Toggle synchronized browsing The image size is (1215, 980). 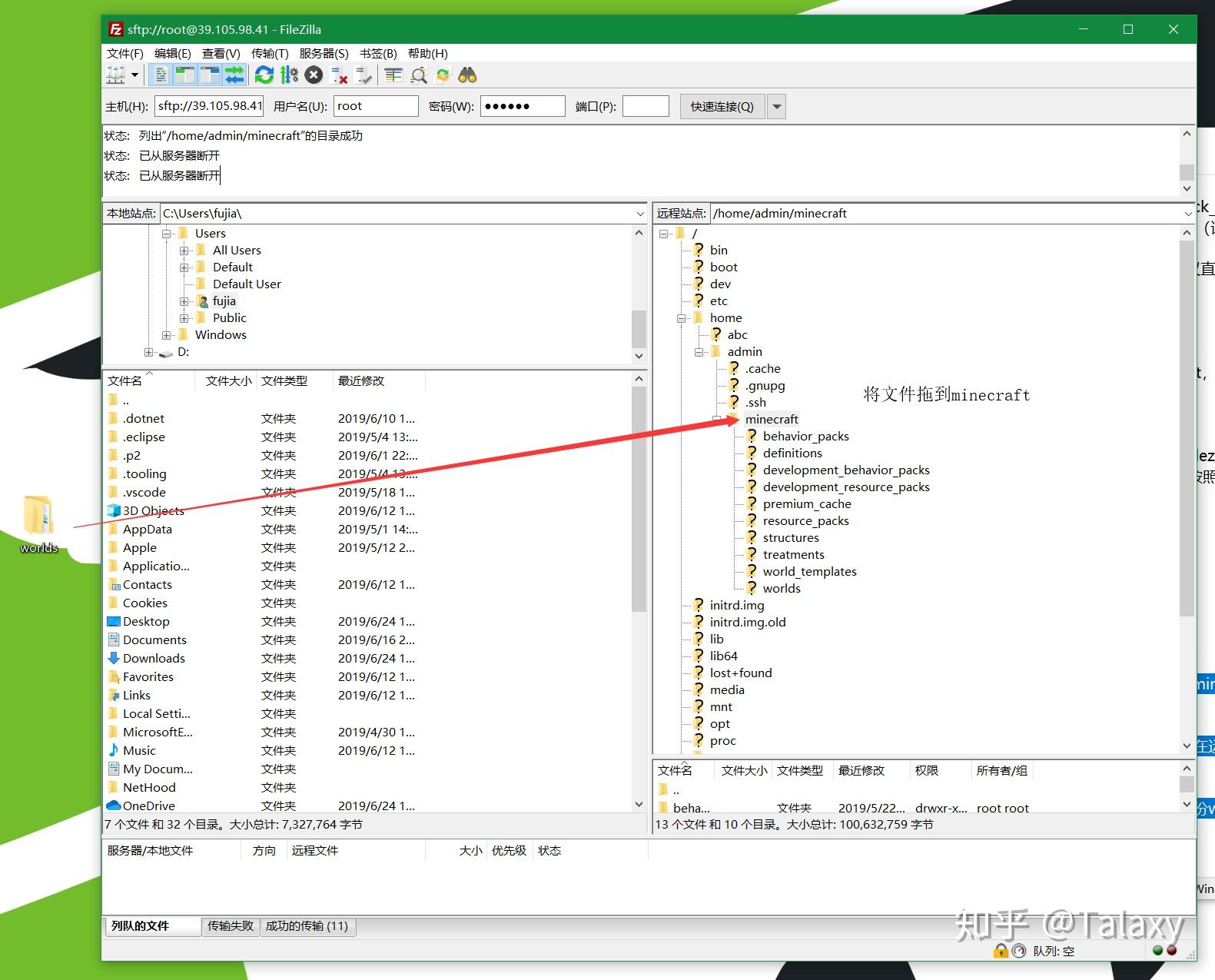tap(443, 75)
